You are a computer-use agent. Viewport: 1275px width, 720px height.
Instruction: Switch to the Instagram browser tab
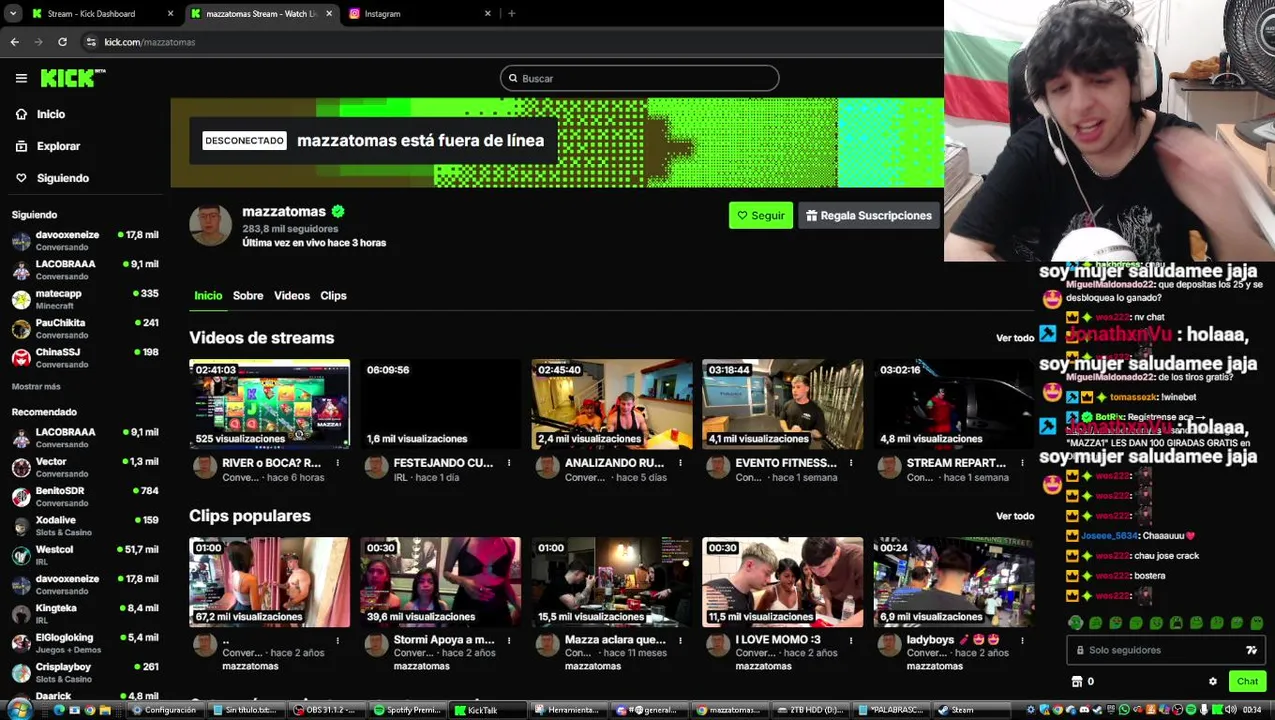point(418,14)
